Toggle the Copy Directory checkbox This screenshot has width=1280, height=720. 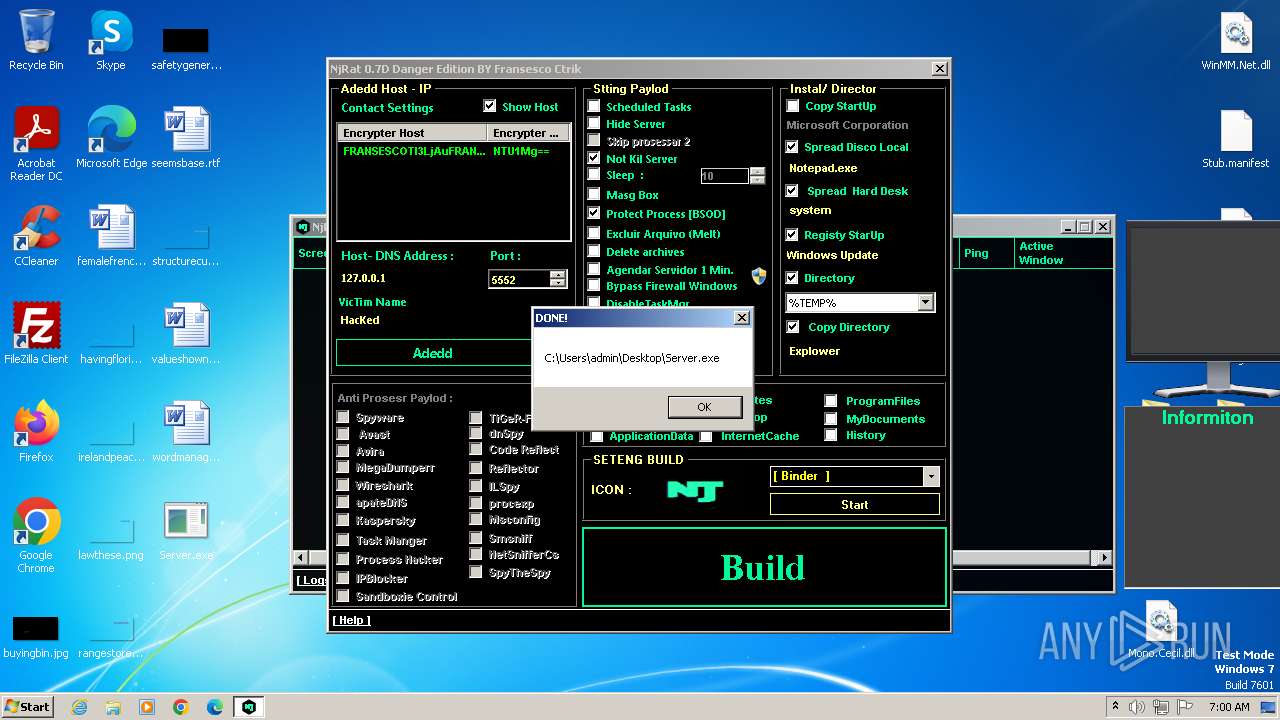pos(793,327)
